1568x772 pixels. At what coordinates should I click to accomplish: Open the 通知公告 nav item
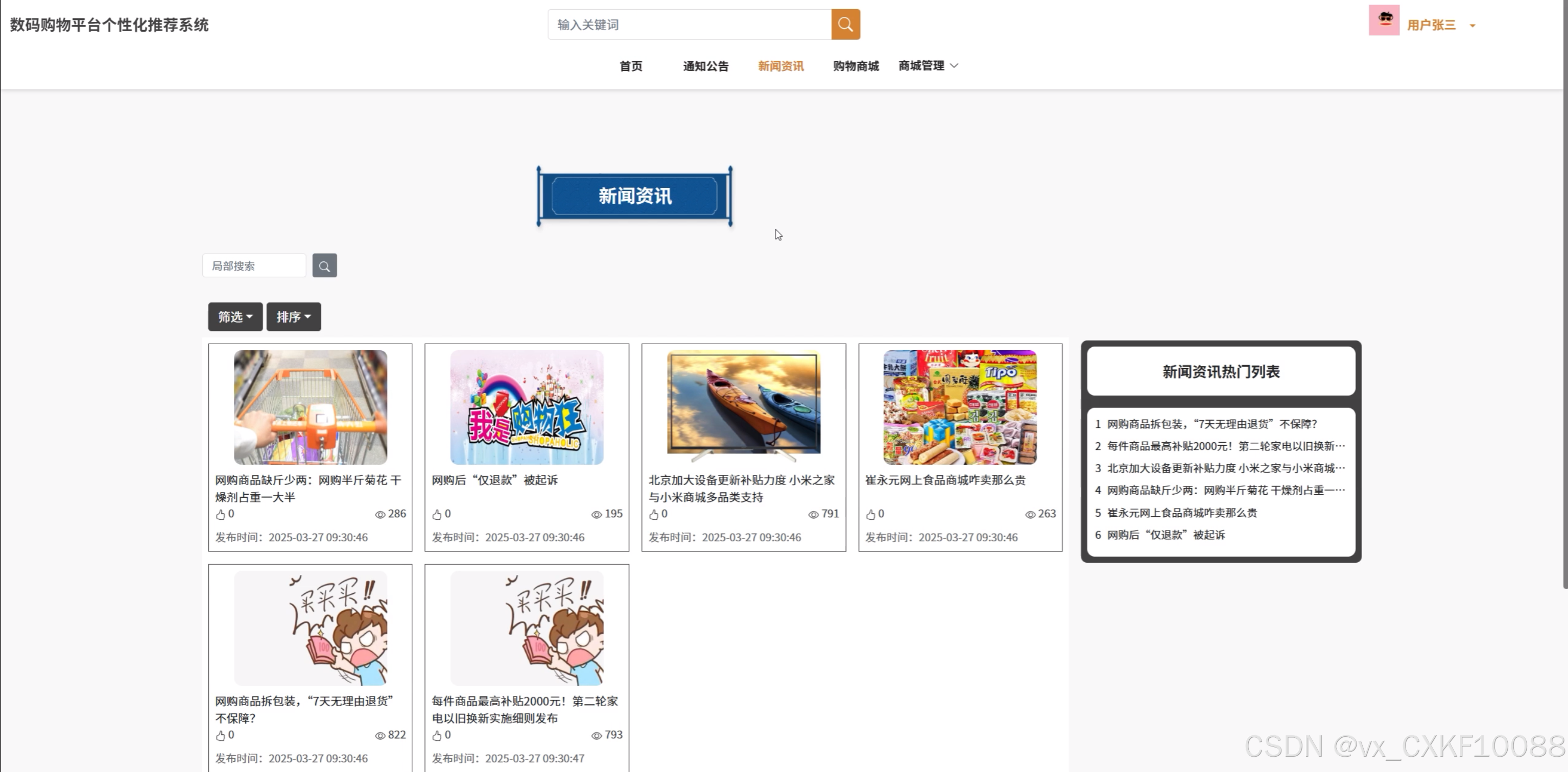pos(705,66)
